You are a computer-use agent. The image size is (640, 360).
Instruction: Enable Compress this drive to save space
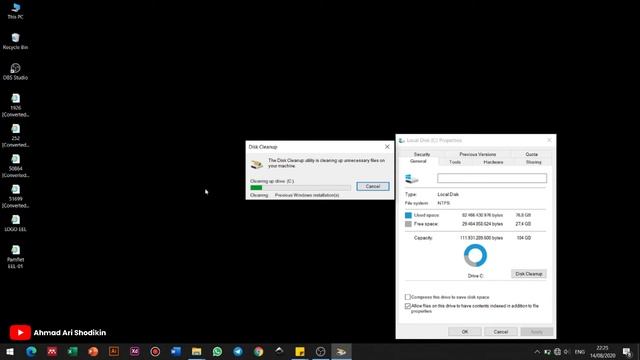[407, 297]
